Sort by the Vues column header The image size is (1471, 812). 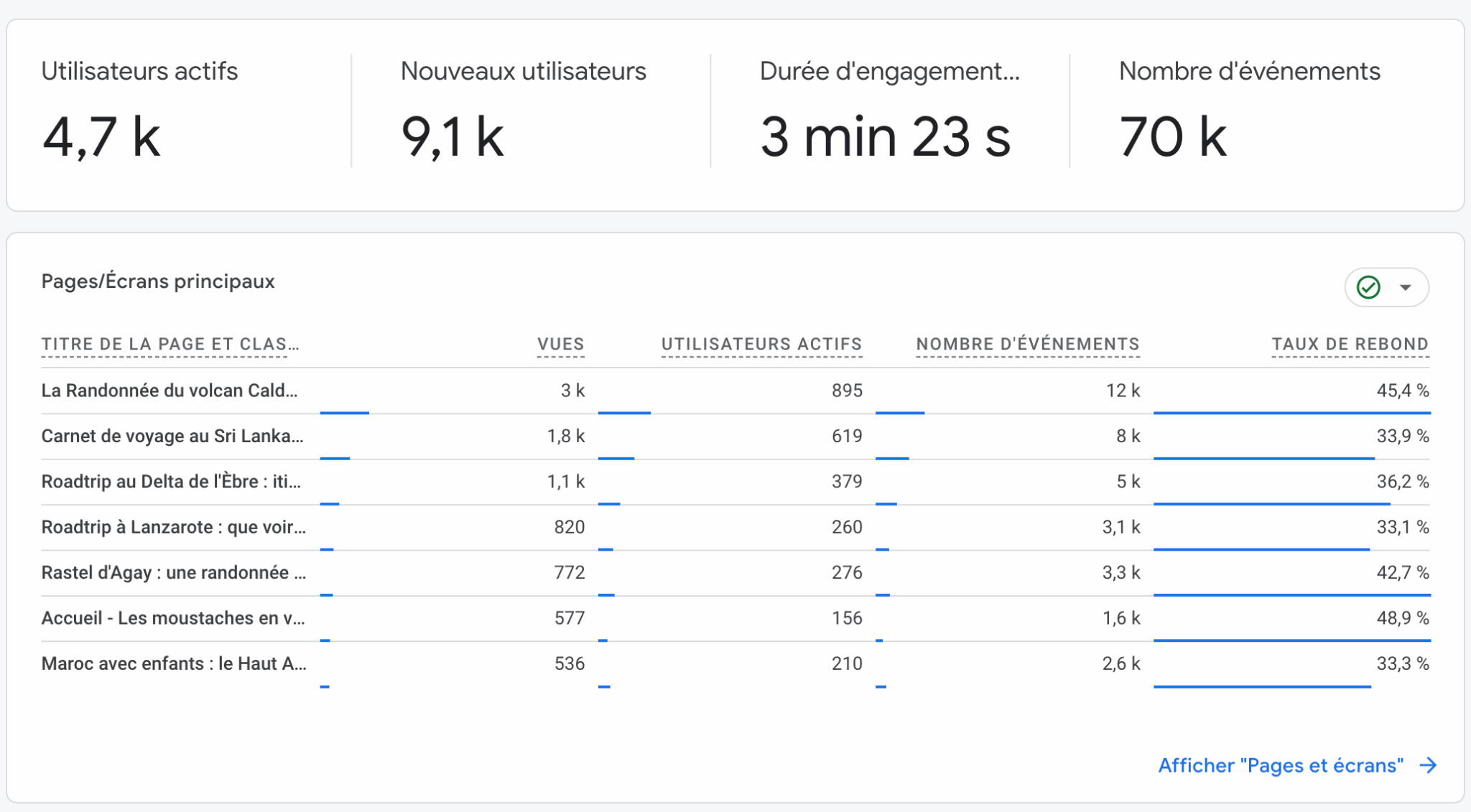tap(560, 344)
